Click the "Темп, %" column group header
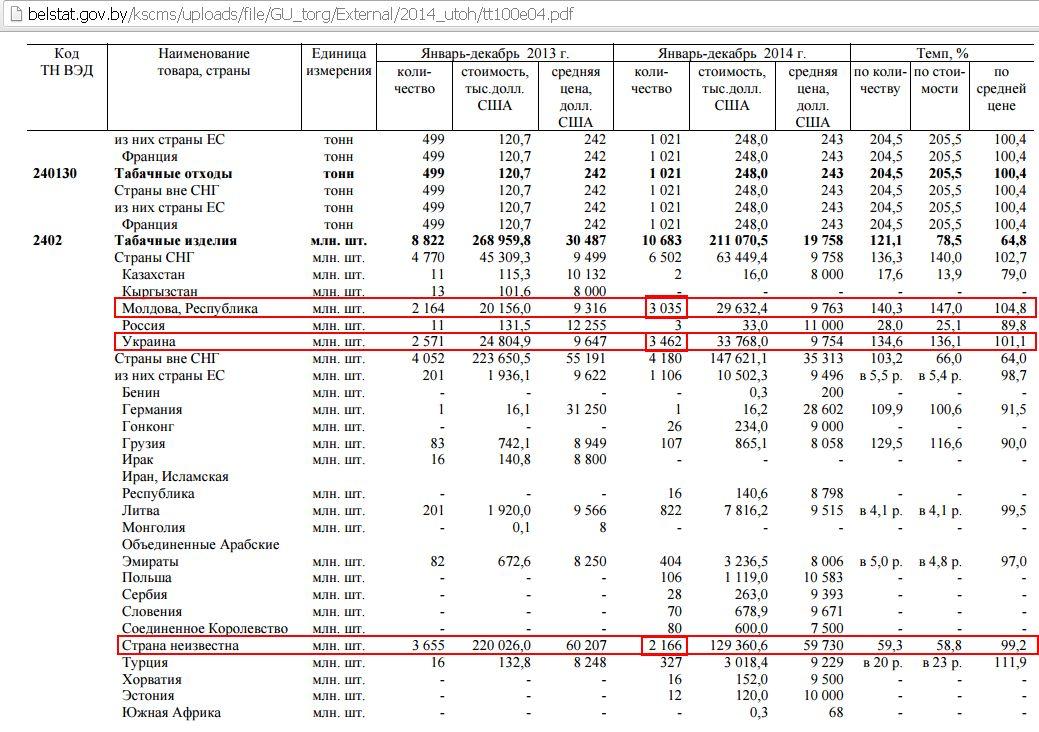 point(942,53)
